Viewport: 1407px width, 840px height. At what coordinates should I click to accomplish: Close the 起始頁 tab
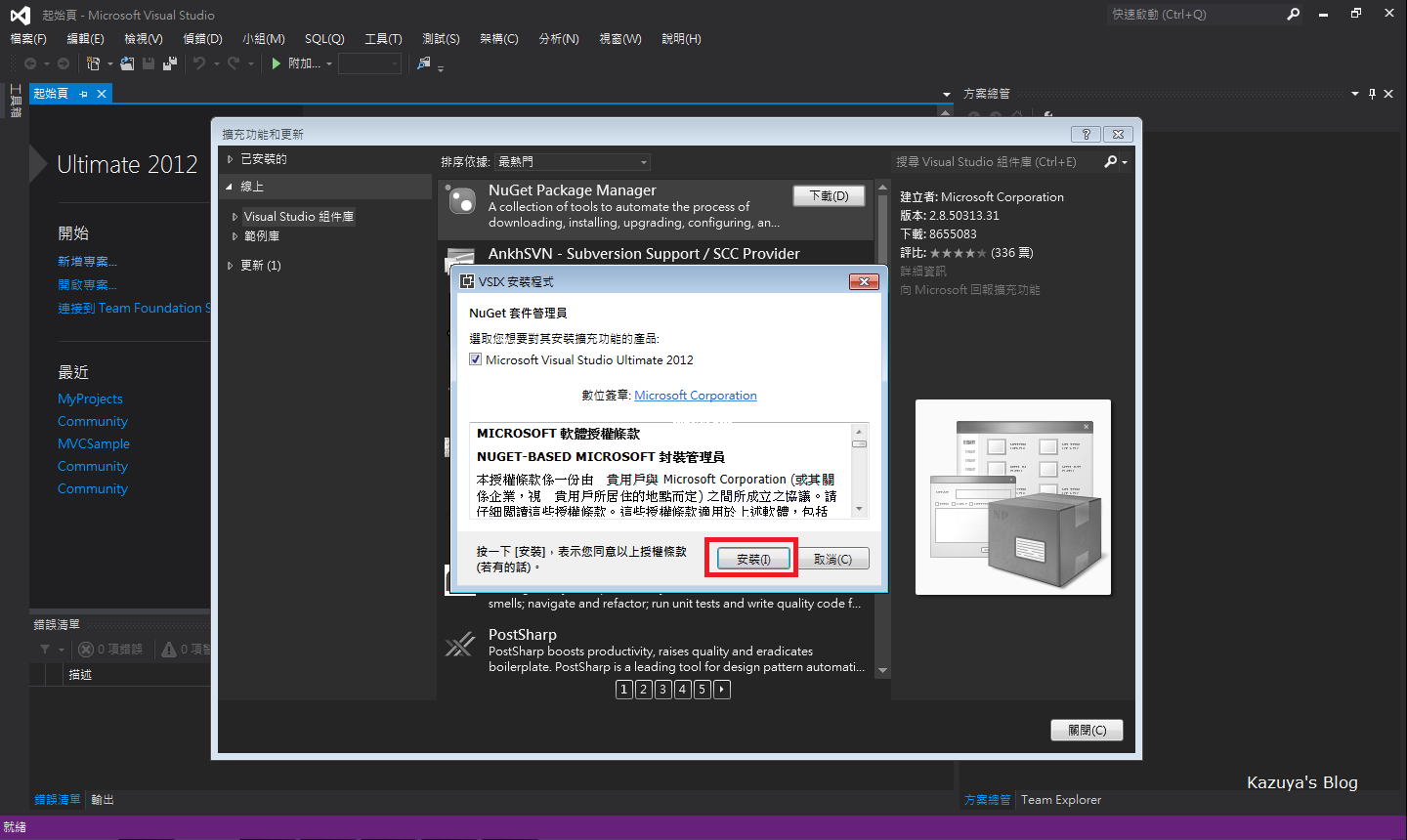point(101,94)
